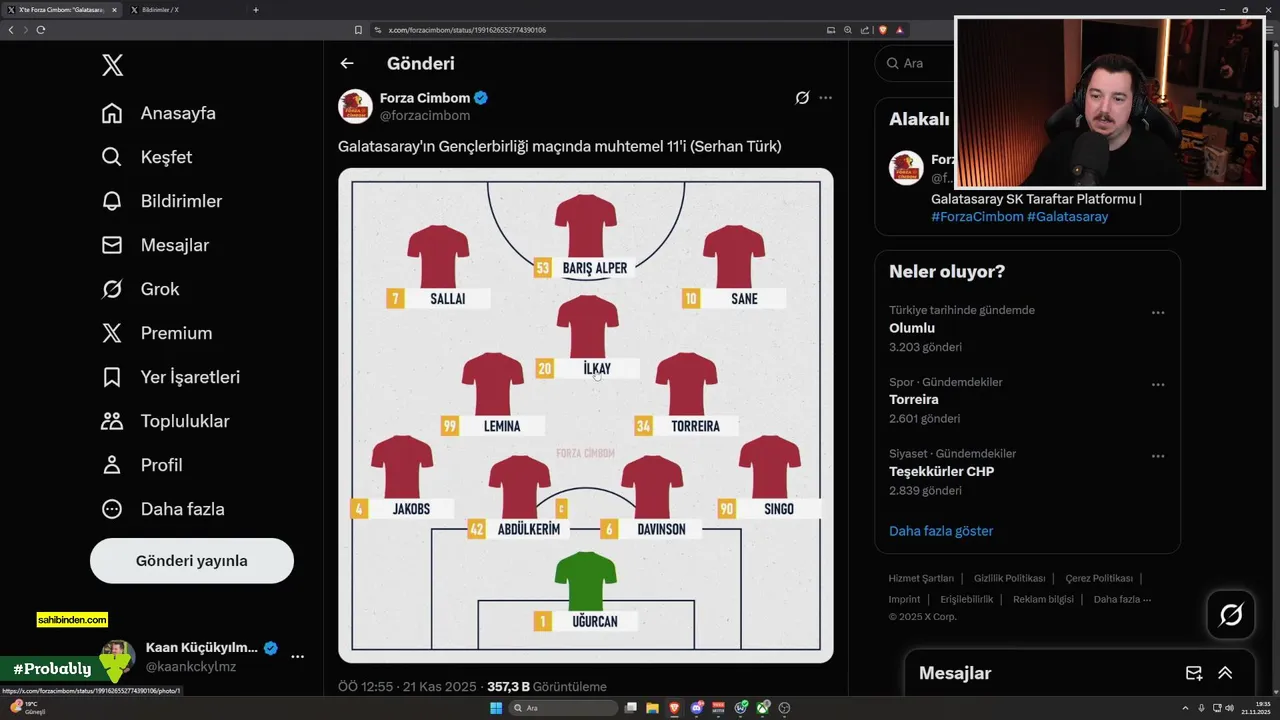
Task: Open Premium in the sidebar
Action: (x=157, y=333)
